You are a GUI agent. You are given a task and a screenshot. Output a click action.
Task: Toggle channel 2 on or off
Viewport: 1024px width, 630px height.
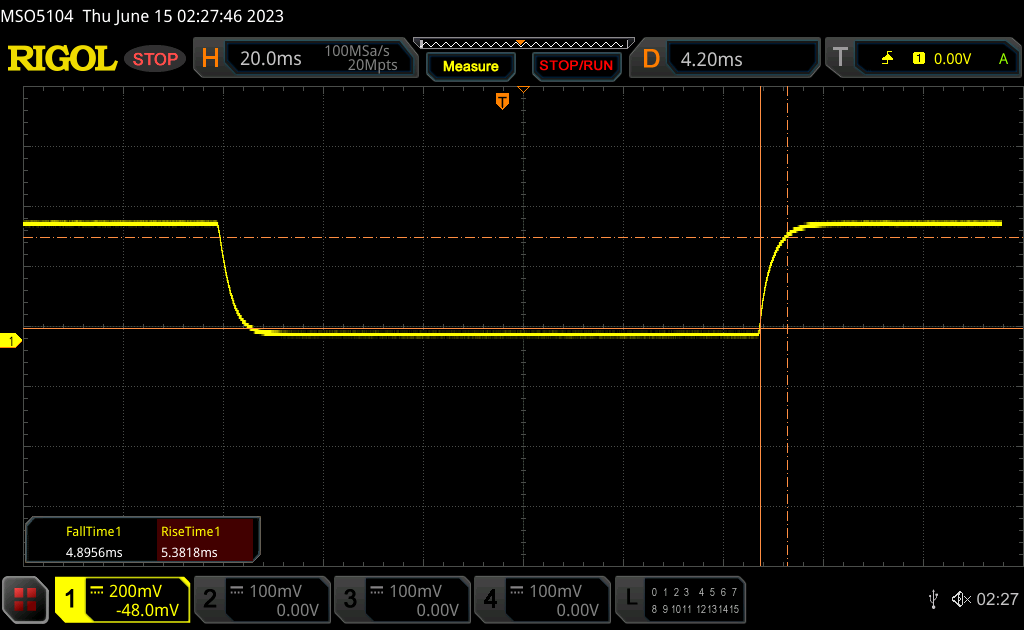(x=210, y=599)
